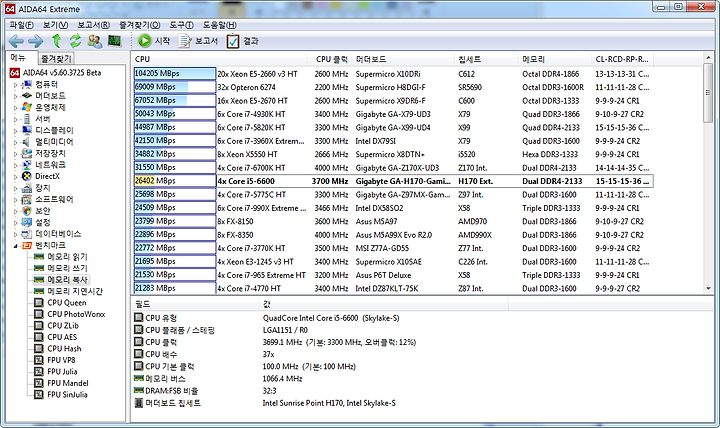Click the FPU SinJulia benchmark icon
The image size is (720, 428).
pos(39,394)
